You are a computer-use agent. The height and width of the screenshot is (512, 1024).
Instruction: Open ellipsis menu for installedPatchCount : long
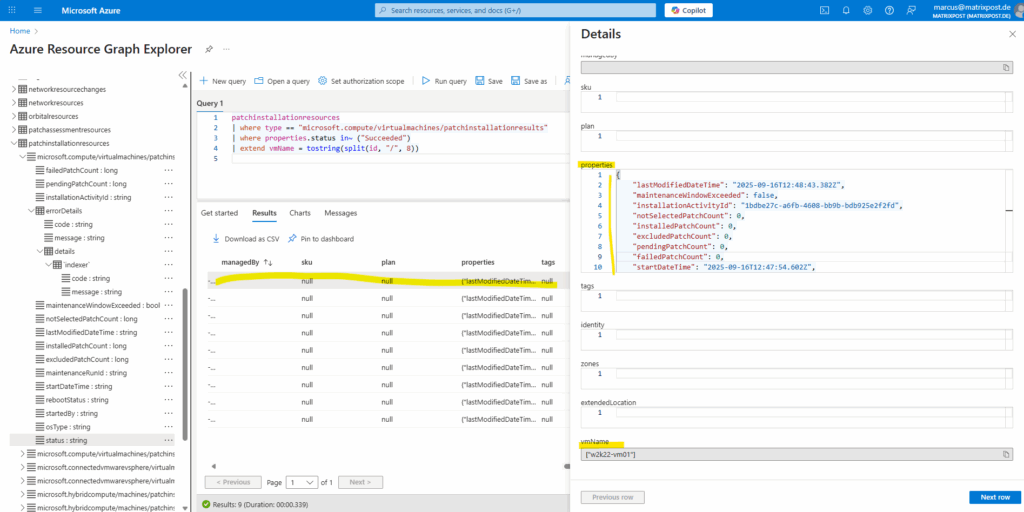169,346
